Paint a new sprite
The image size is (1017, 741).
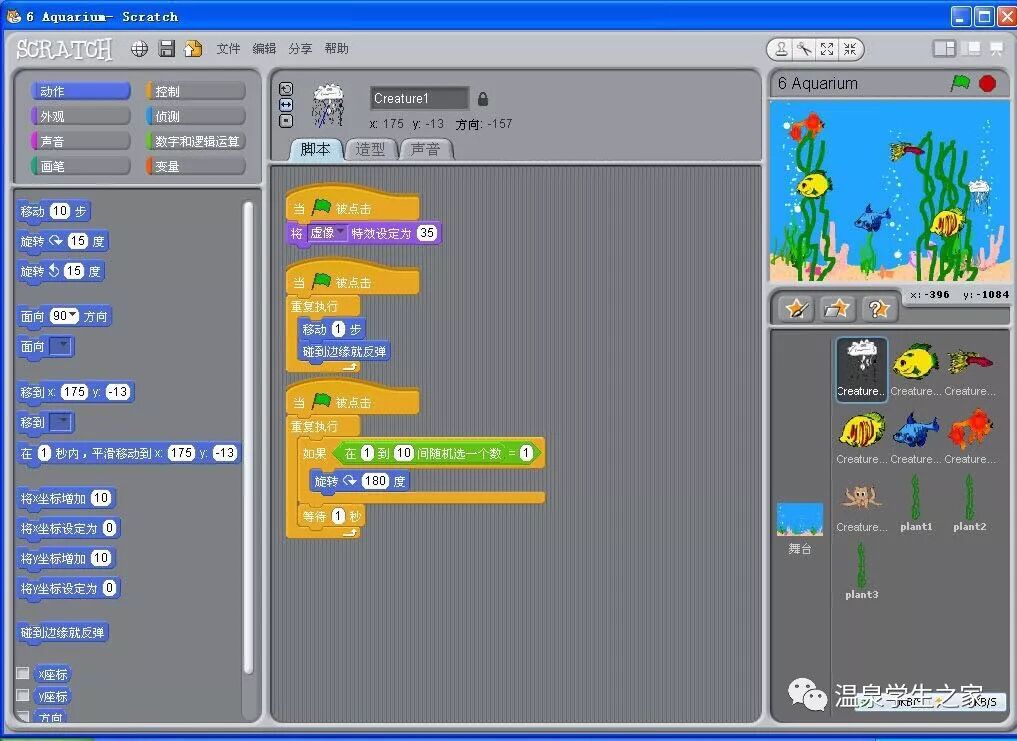click(x=796, y=309)
